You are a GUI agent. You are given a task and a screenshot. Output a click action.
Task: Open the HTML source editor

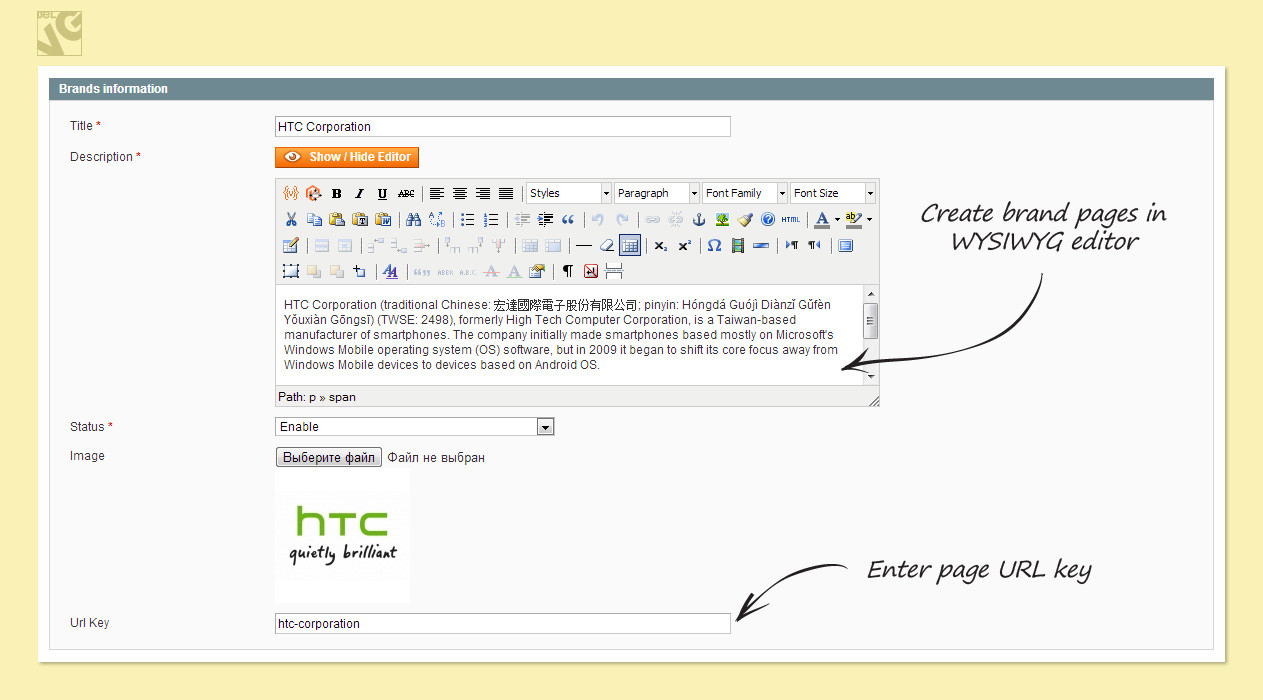[x=791, y=220]
